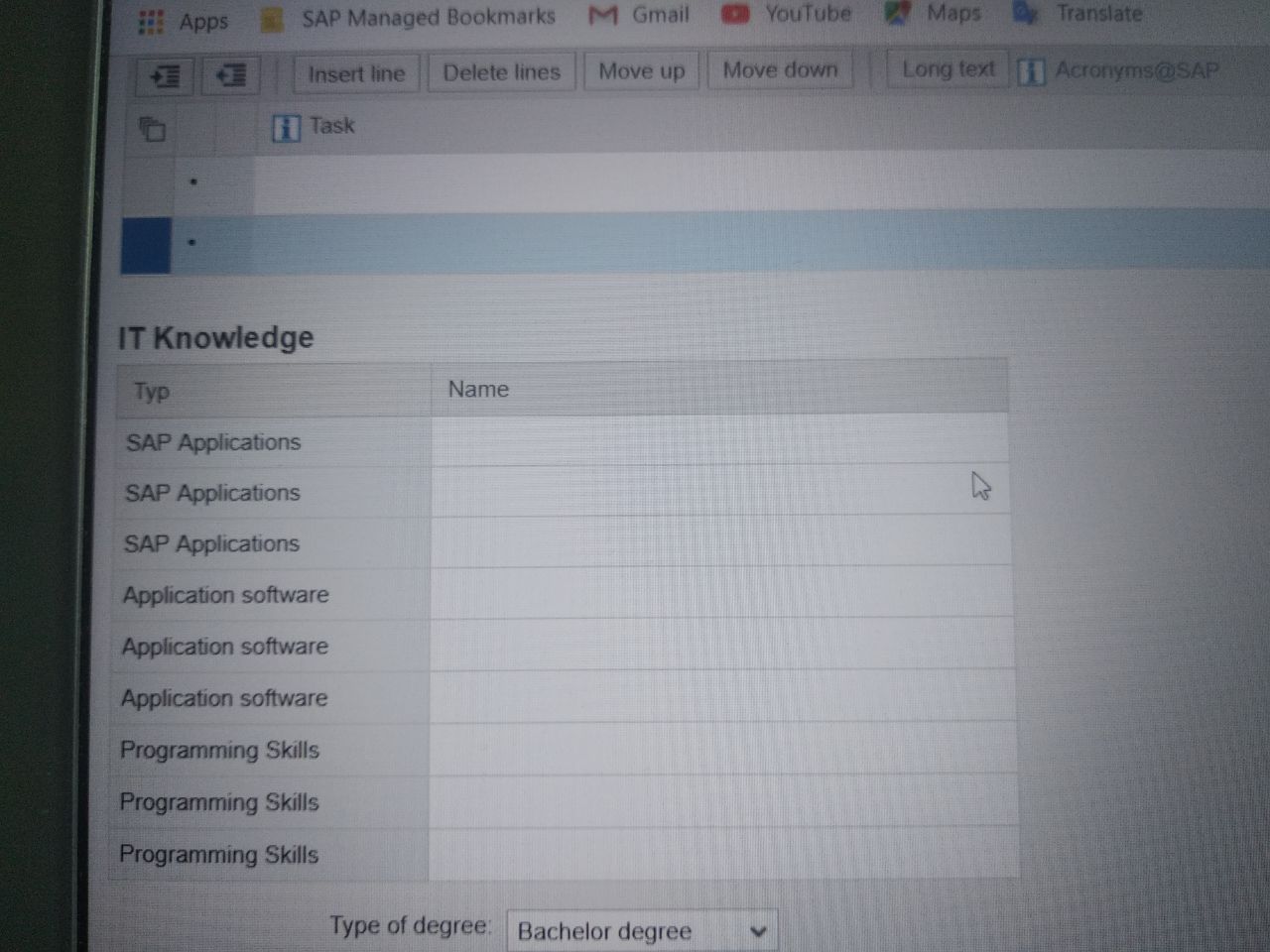Click the first Programming Skills label

click(219, 750)
